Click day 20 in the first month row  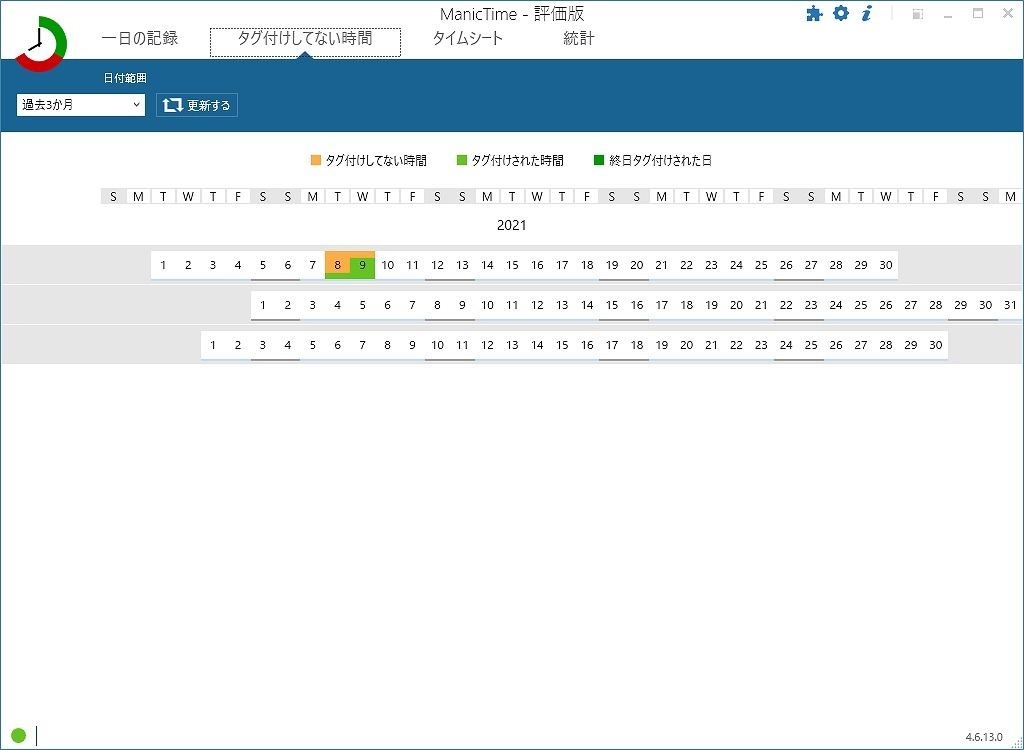(637, 265)
